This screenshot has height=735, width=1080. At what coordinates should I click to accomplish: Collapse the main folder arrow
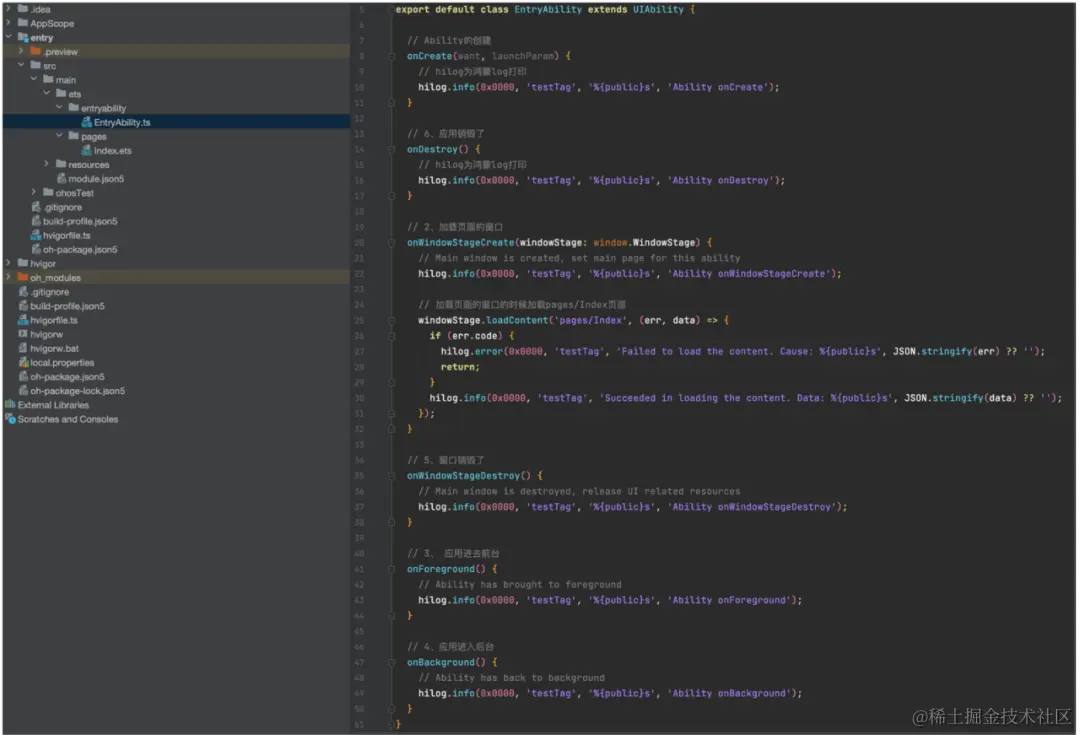[34, 79]
